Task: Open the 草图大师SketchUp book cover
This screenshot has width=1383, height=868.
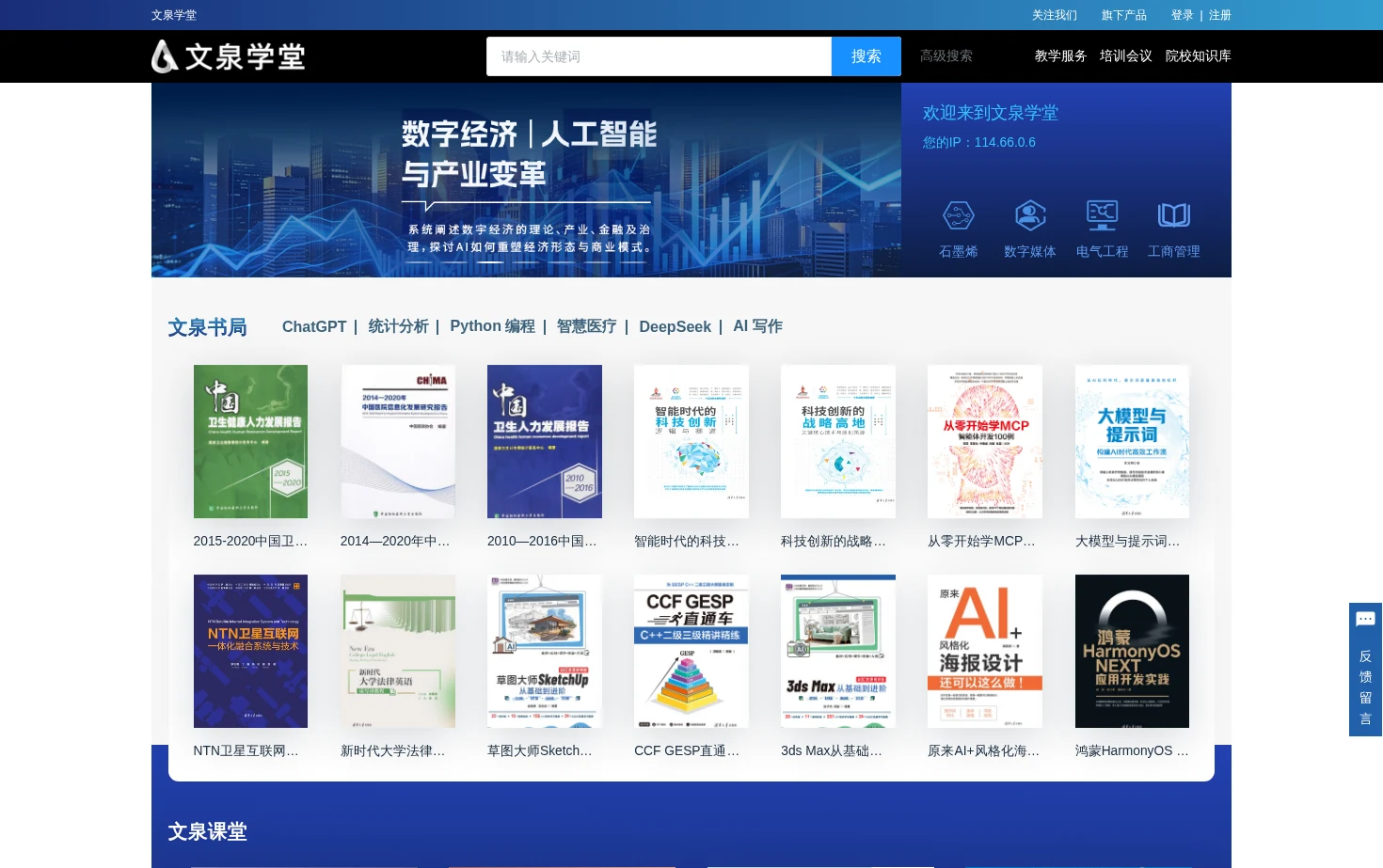Action: tap(545, 651)
